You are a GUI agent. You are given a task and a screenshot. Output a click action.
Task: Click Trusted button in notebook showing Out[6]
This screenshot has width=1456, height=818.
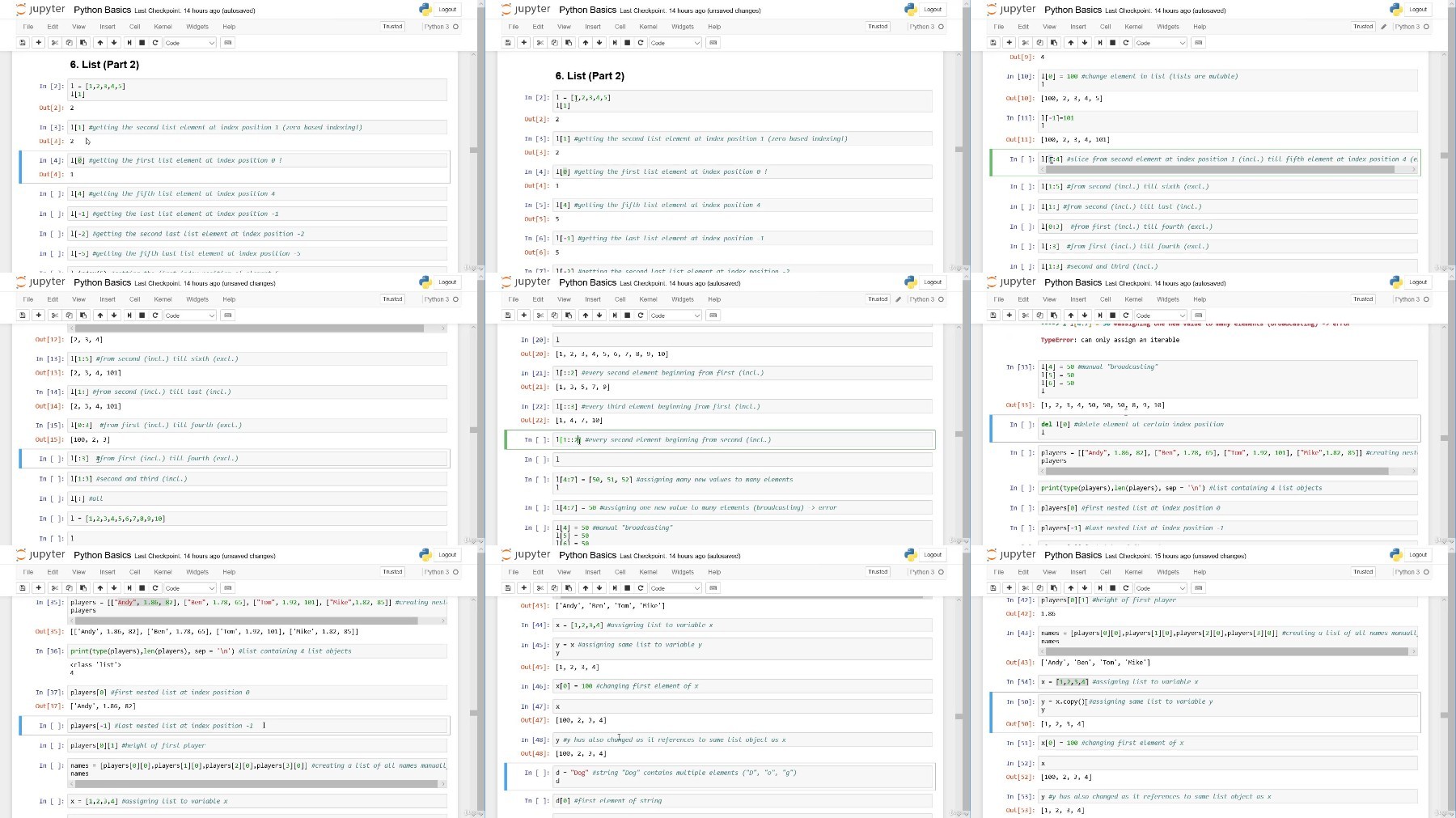point(878,27)
